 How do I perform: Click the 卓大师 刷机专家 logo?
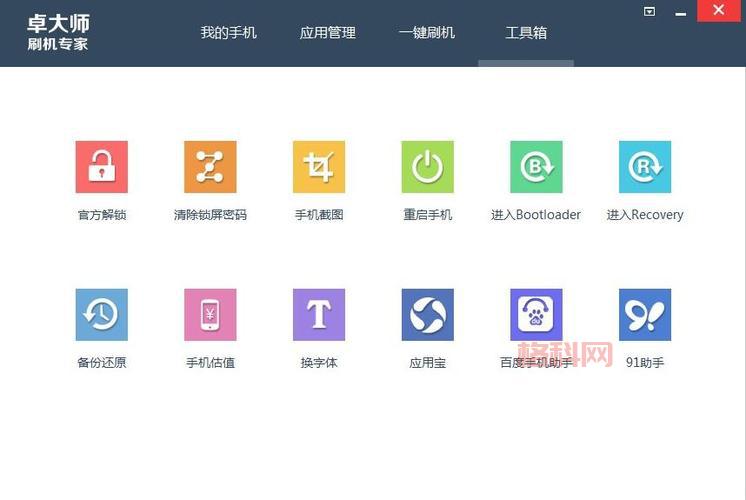(58, 32)
